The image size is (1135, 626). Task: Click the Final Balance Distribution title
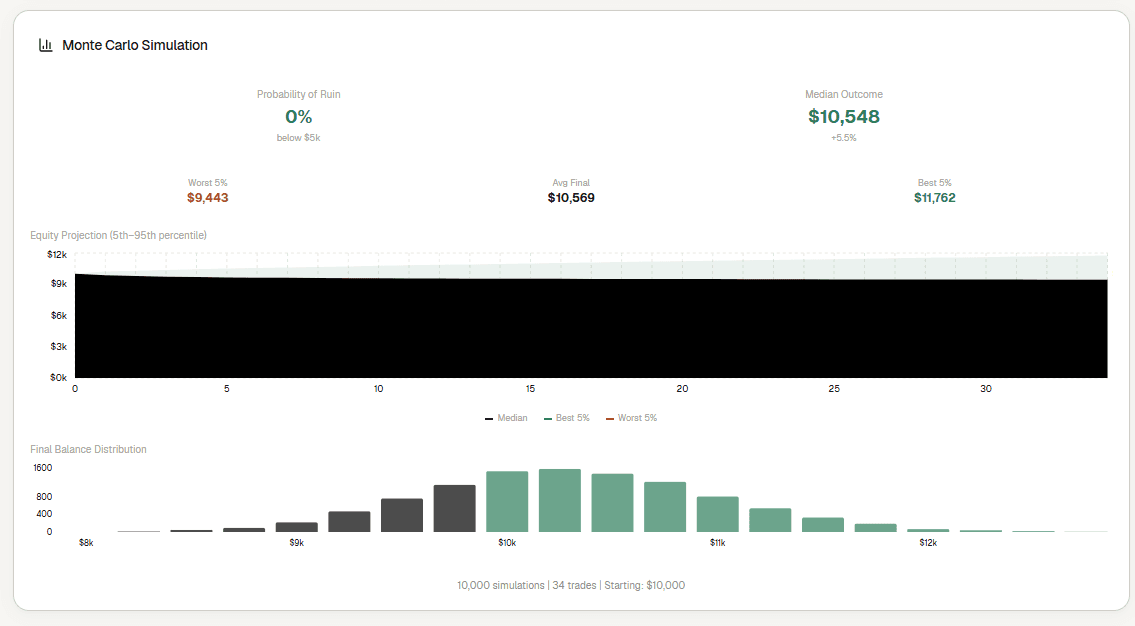coord(88,449)
